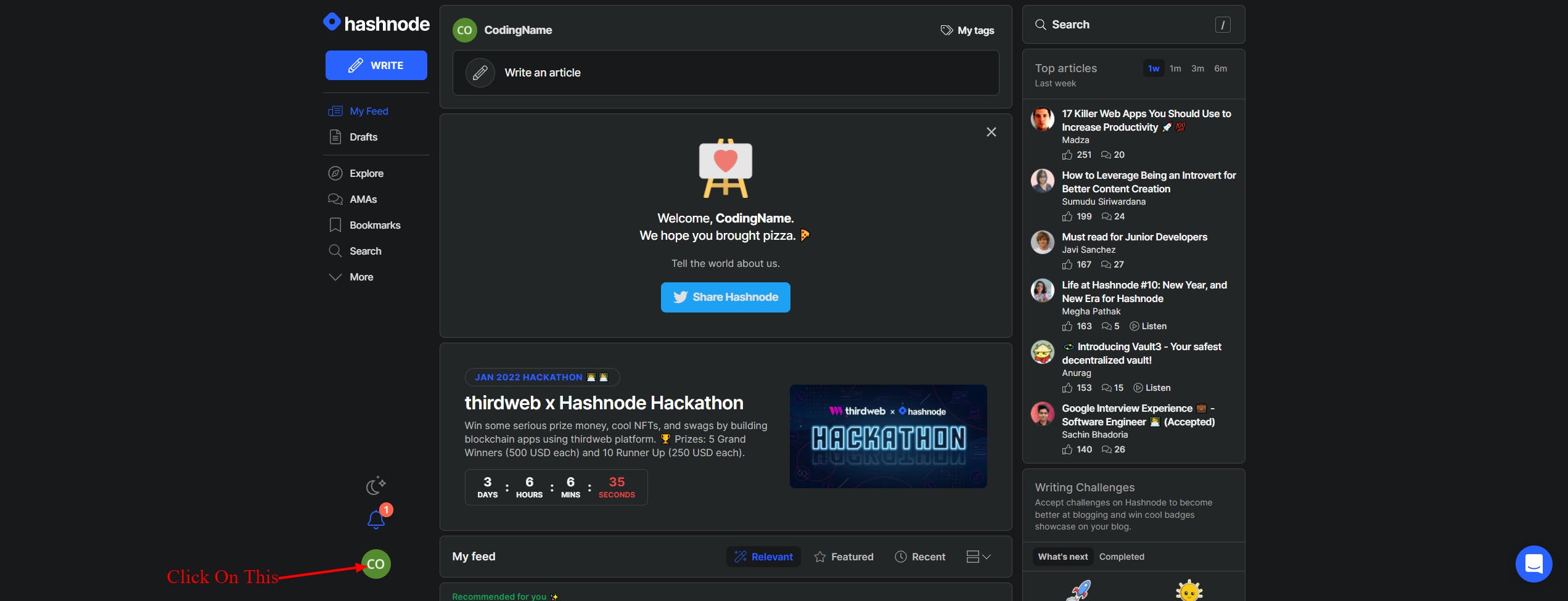Open How to Leverage Being an Introvert article
The image size is (1568, 601).
click(1149, 182)
